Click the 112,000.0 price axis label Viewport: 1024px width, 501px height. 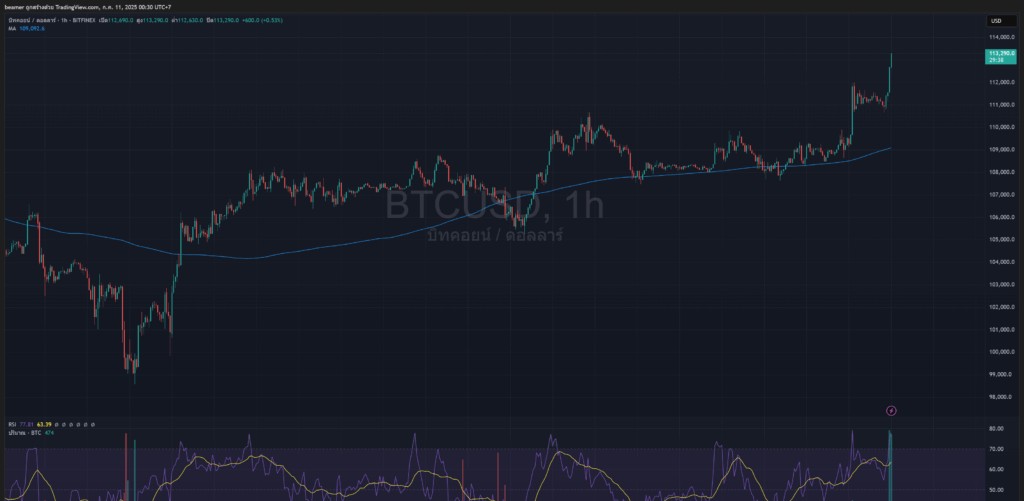1001,82
